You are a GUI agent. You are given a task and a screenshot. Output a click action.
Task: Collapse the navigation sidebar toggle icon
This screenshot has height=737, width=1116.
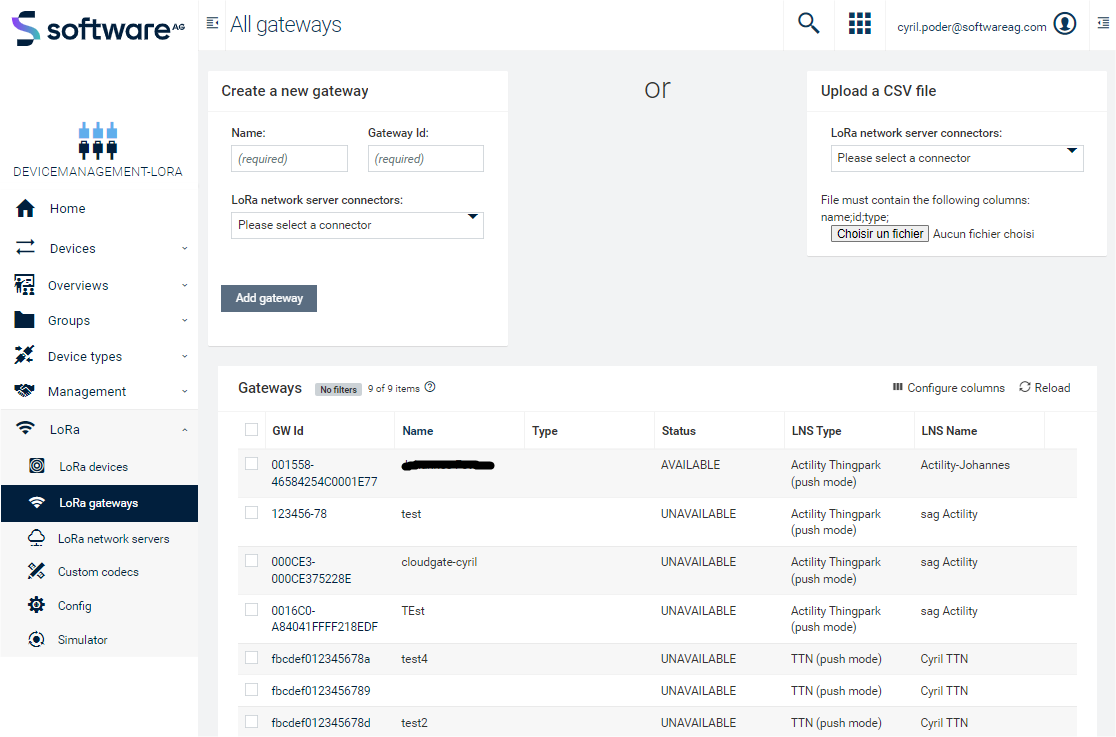point(212,24)
